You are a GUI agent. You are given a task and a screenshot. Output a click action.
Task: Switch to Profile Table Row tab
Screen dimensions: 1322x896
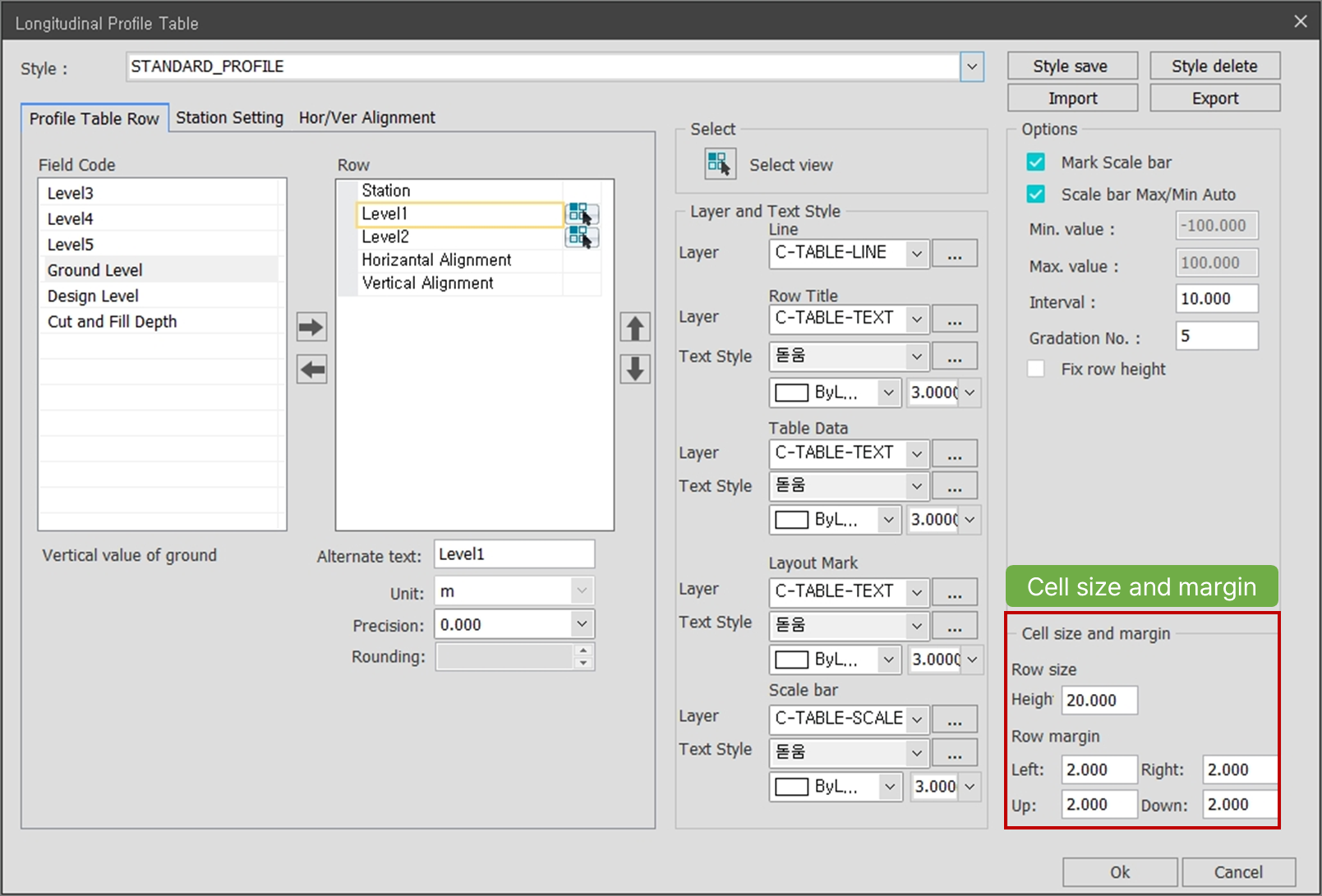pos(94,118)
